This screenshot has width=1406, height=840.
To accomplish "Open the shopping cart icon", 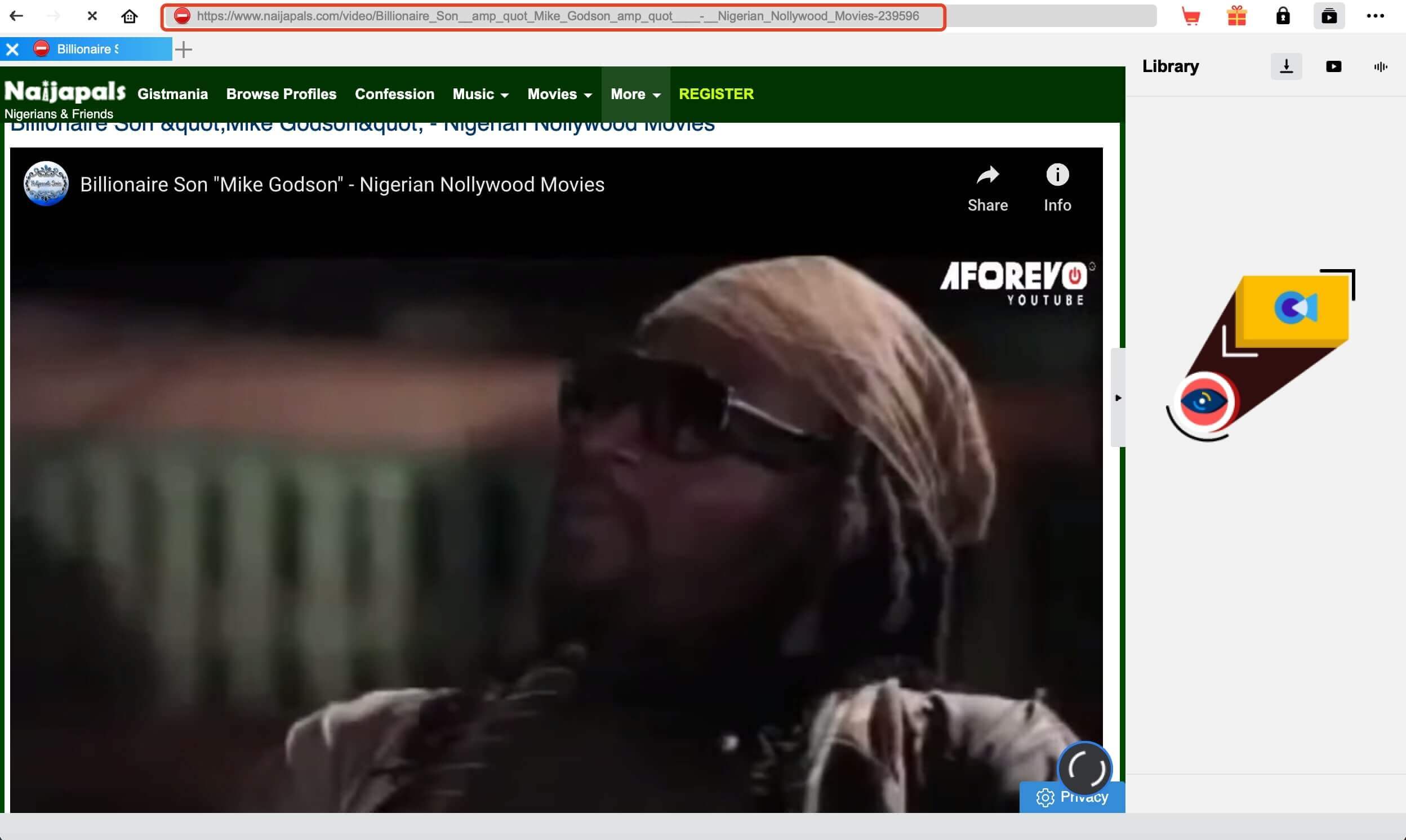I will tap(1191, 16).
